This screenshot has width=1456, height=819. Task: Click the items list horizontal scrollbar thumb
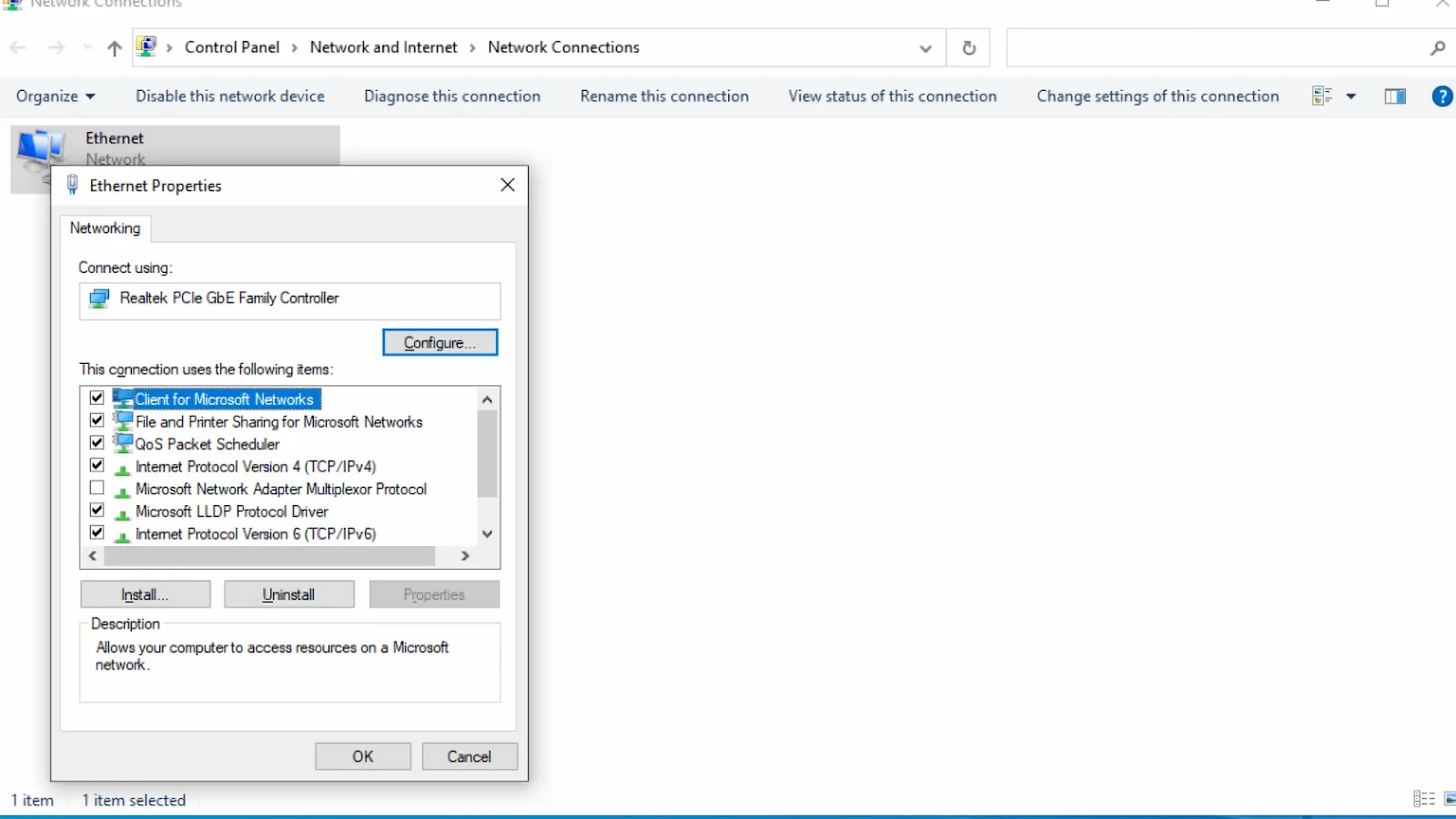[x=269, y=555]
